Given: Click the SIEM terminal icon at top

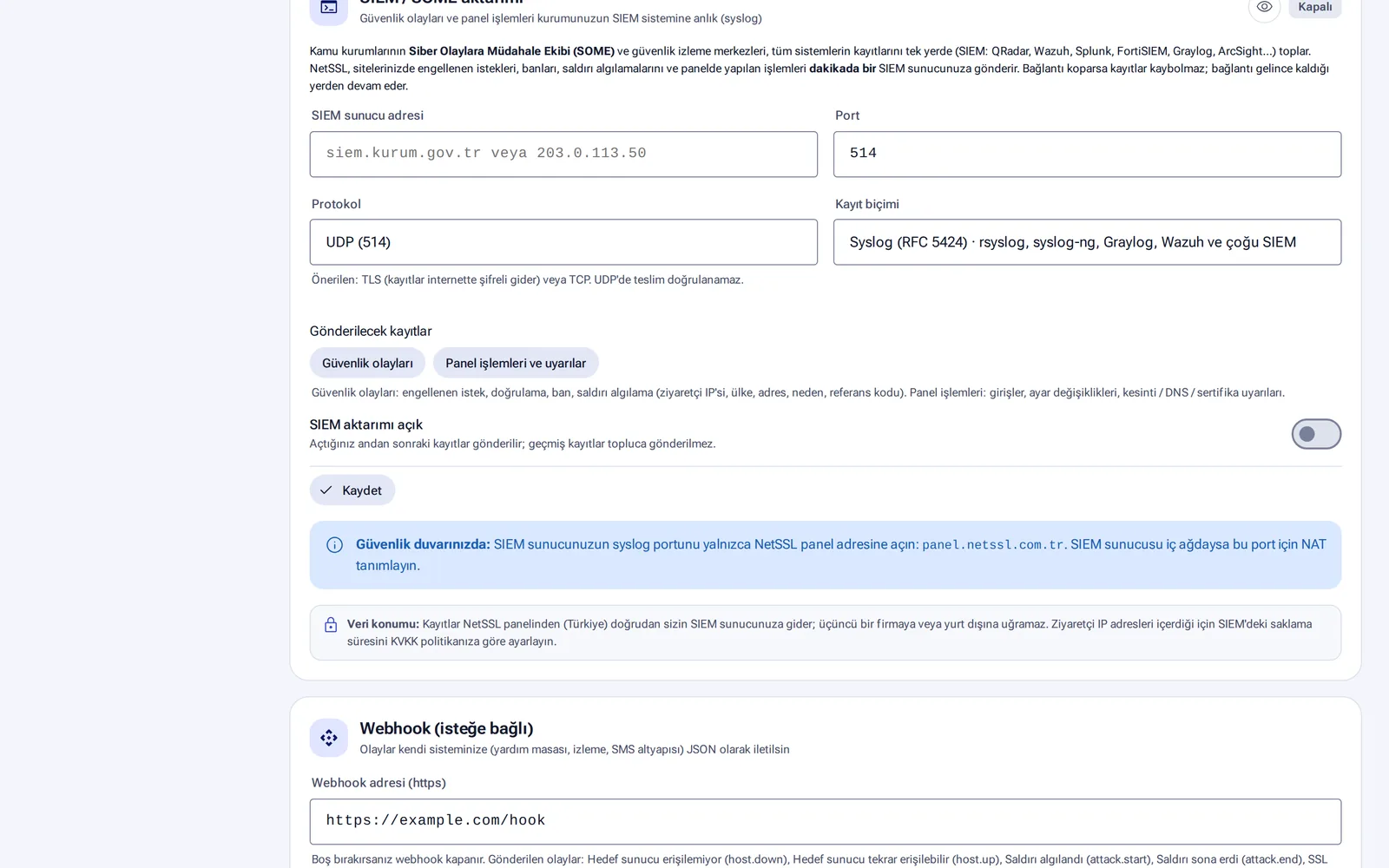Looking at the screenshot, I should [328, 8].
